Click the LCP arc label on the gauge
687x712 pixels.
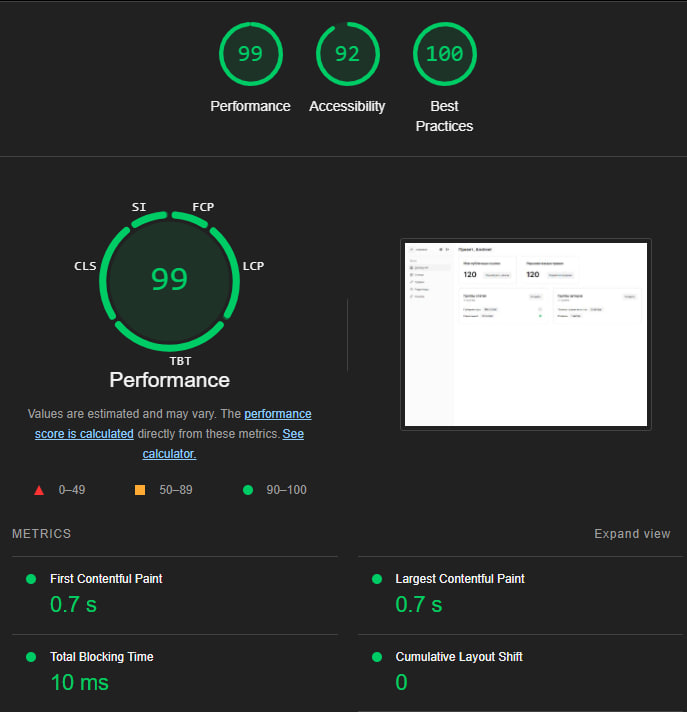coord(253,266)
